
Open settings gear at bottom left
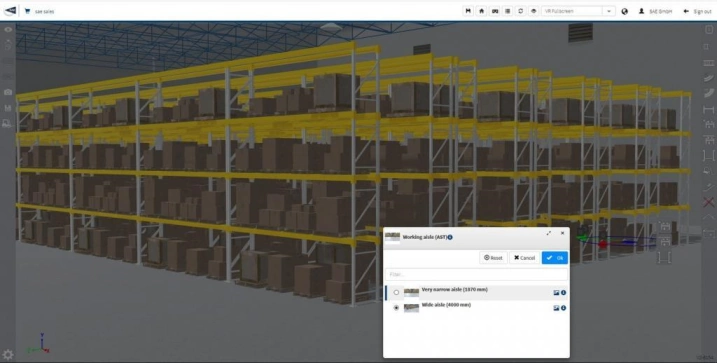[8, 354]
